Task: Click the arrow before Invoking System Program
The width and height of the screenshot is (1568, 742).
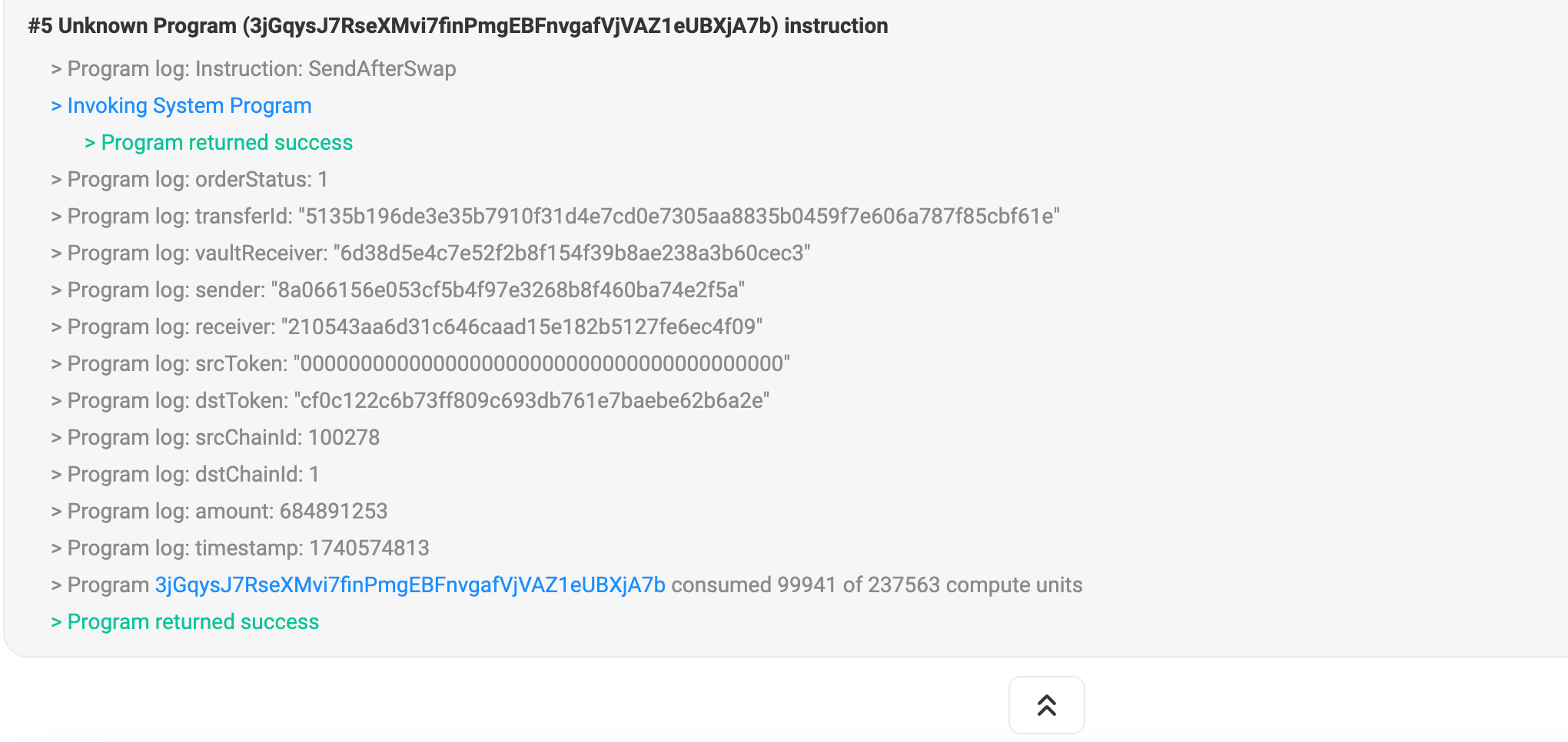Action: 56,106
